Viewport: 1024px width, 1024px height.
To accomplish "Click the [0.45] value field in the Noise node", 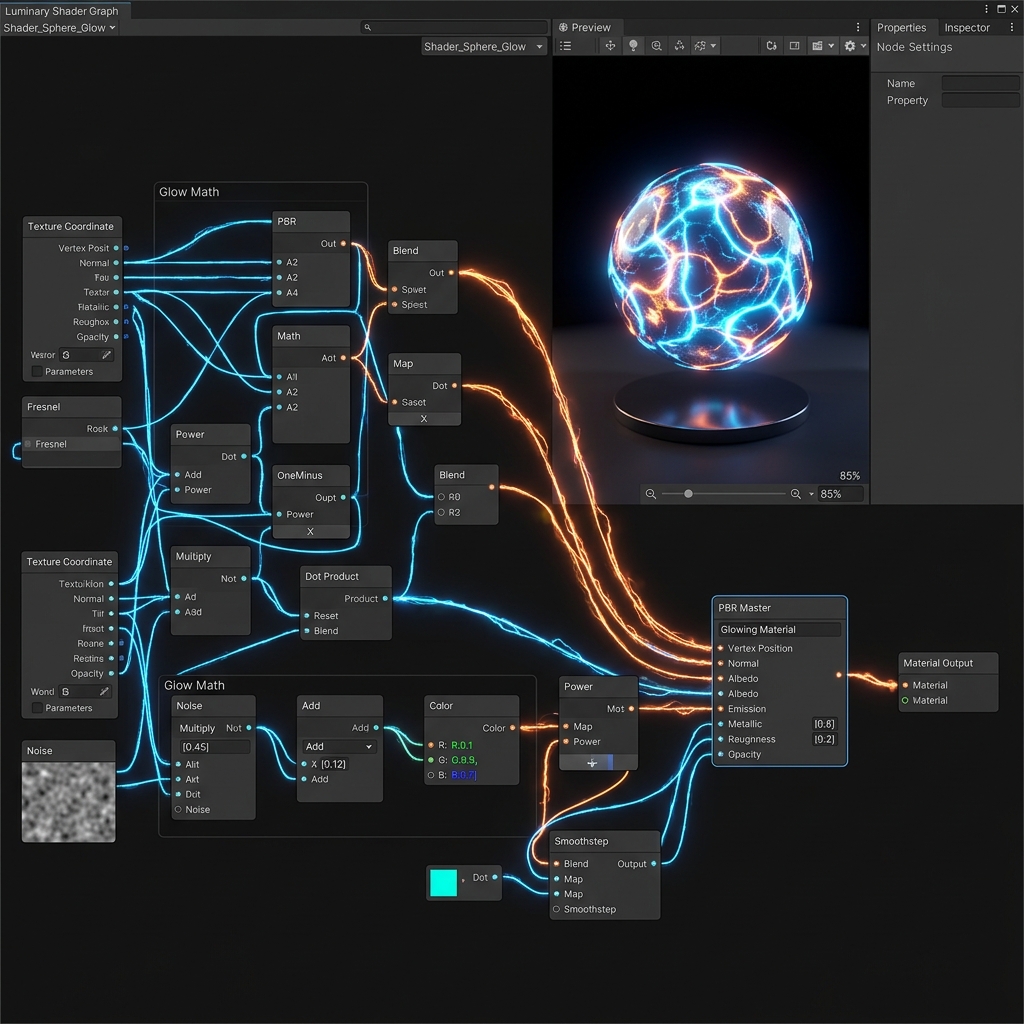I will 214,746.
